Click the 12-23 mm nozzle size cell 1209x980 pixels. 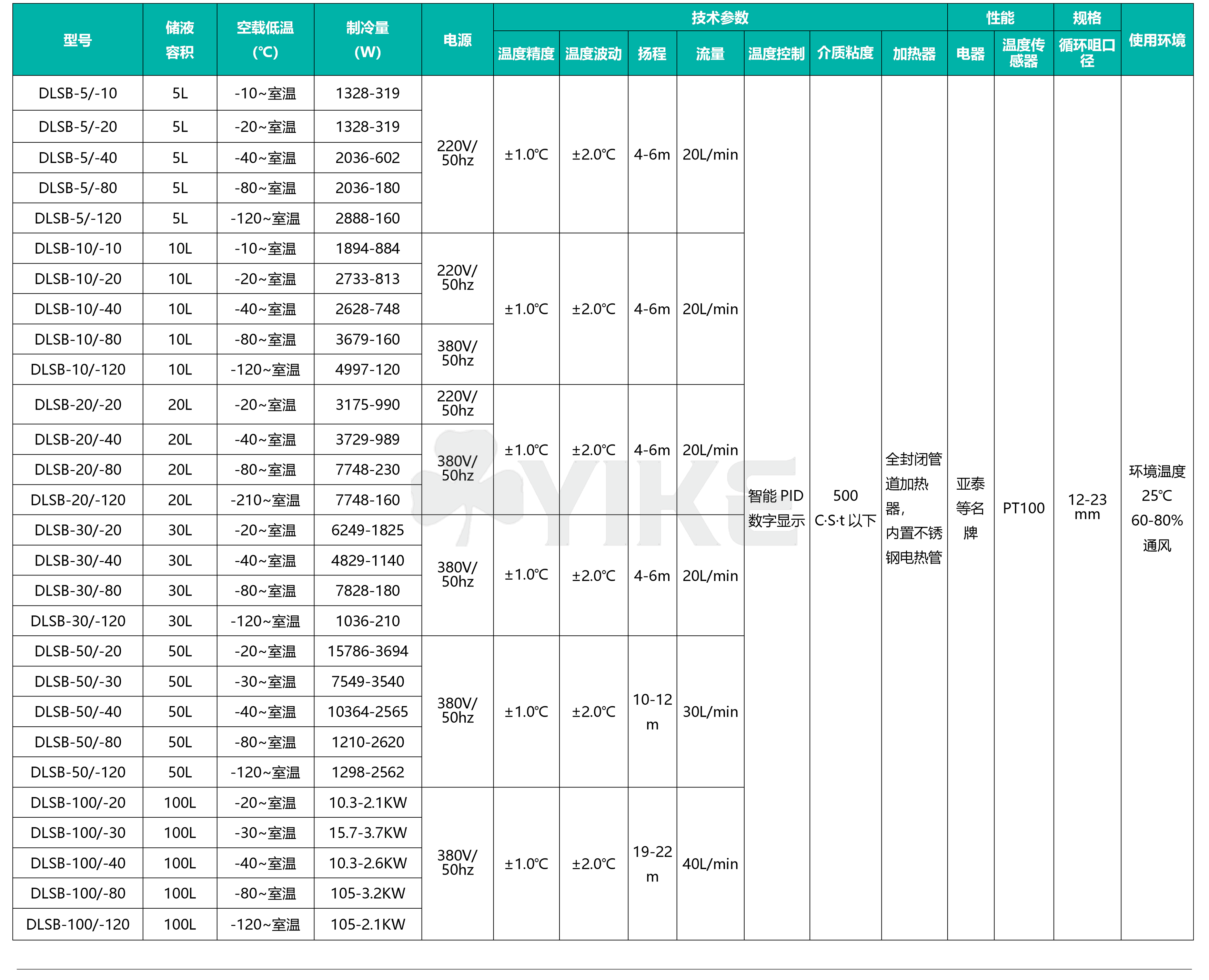(1087, 507)
